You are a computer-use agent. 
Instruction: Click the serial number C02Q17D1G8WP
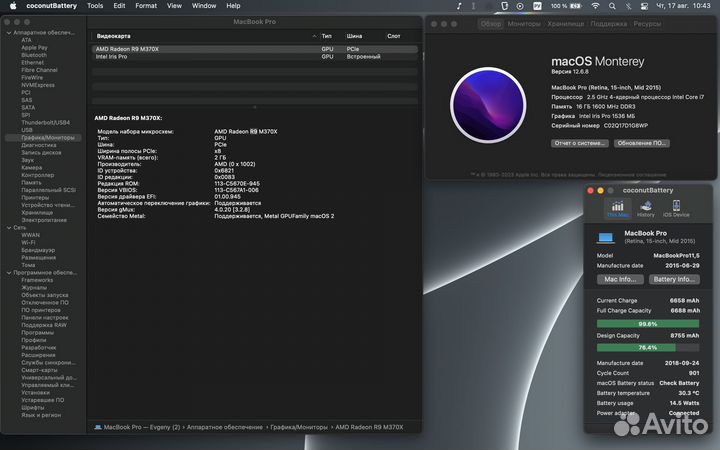click(x=626, y=125)
